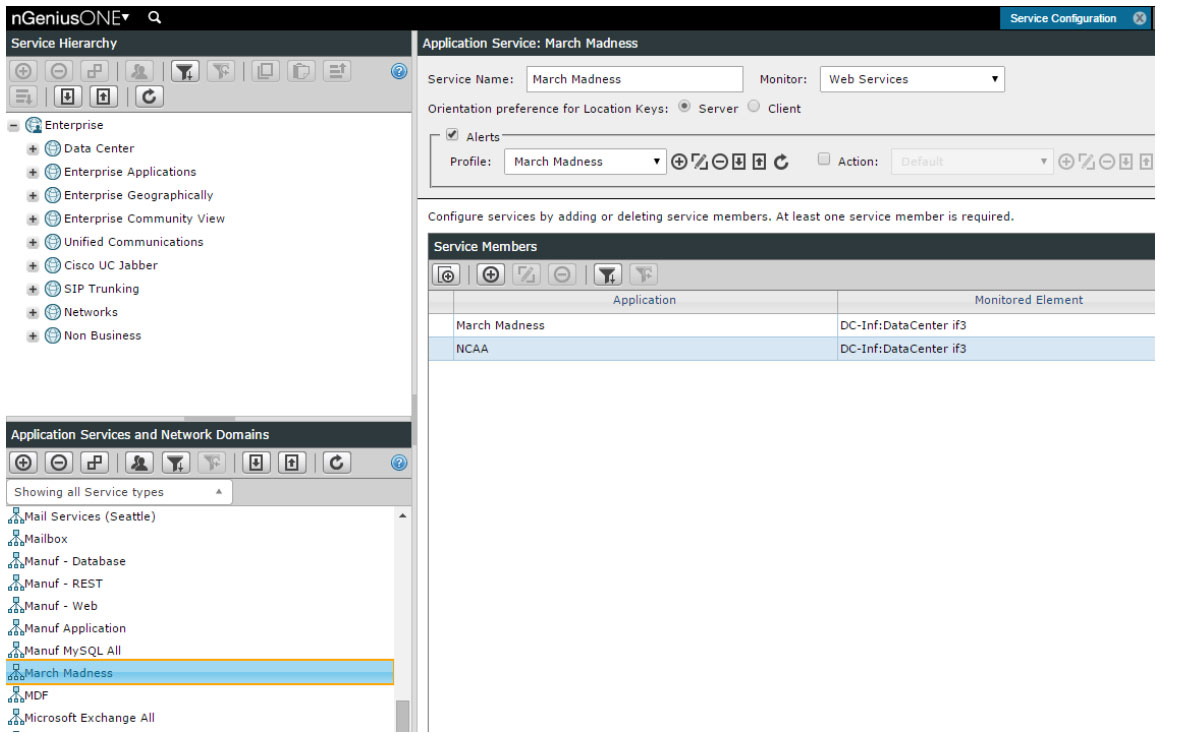Select the Server orientation radio button

(x=684, y=107)
